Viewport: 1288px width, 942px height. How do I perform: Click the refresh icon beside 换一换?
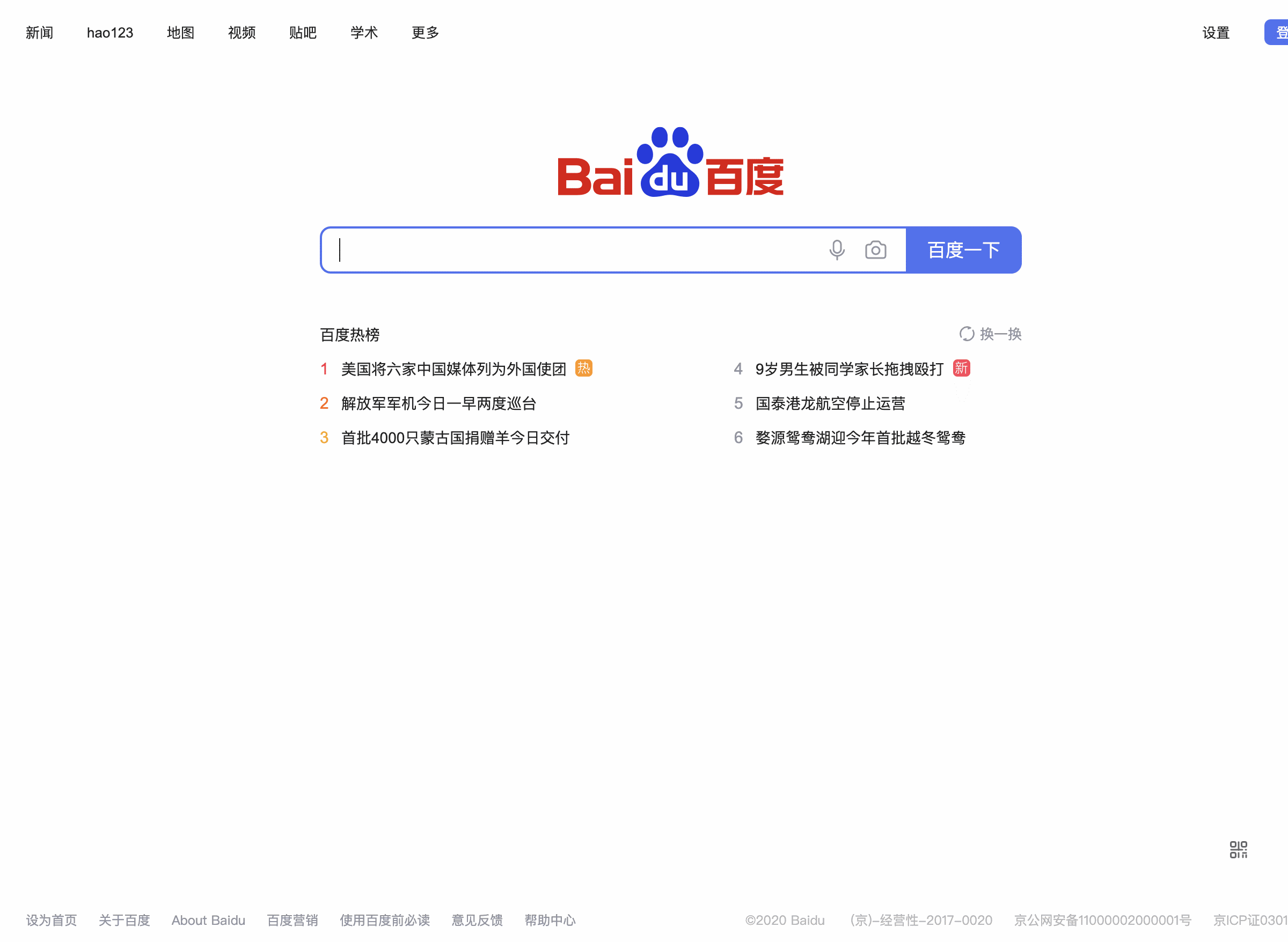coord(967,334)
